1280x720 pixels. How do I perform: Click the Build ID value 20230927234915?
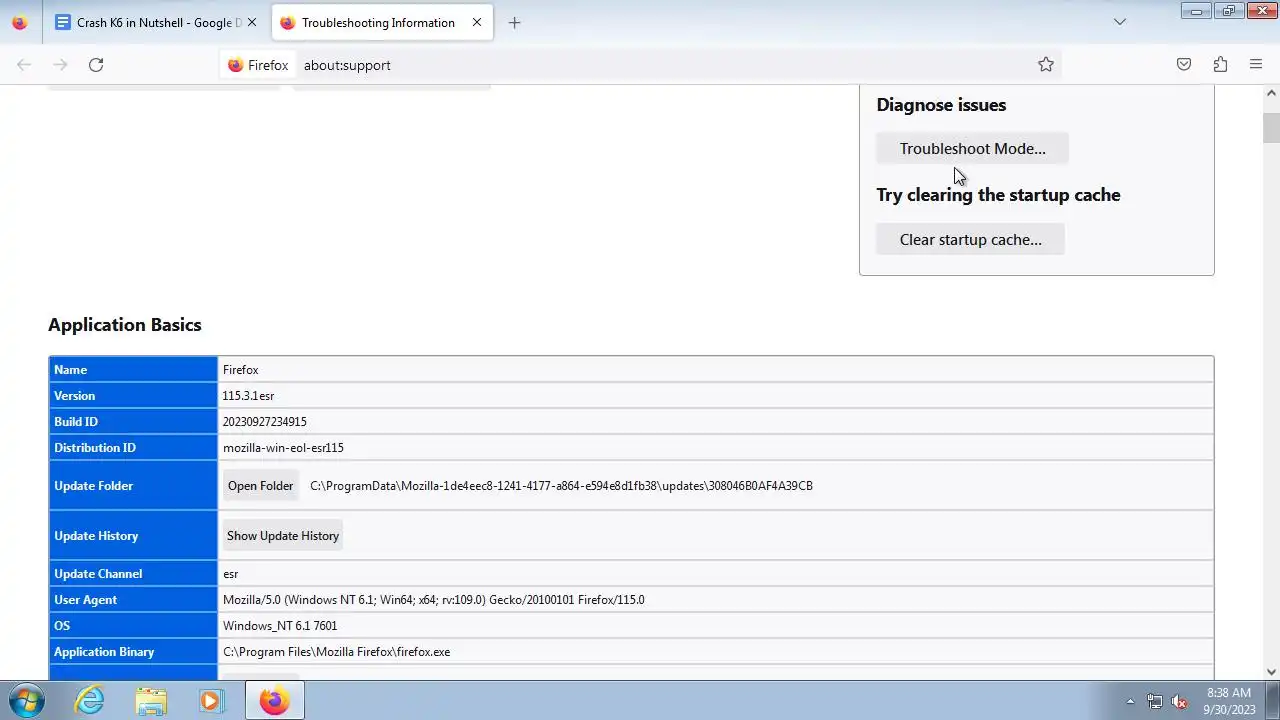tap(265, 422)
